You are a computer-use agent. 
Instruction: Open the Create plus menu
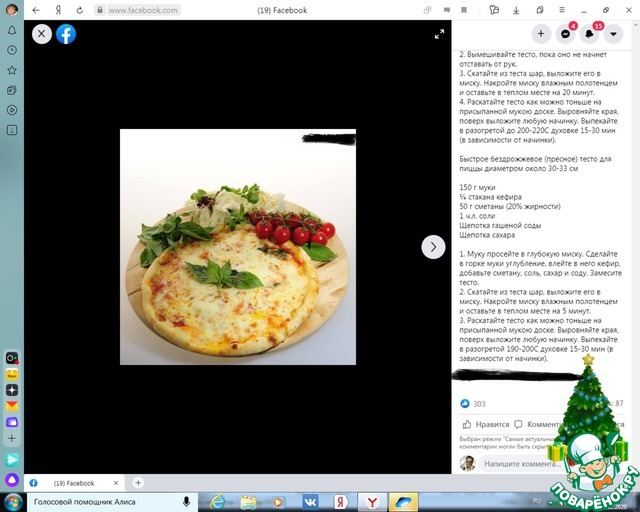tap(540, 33)
